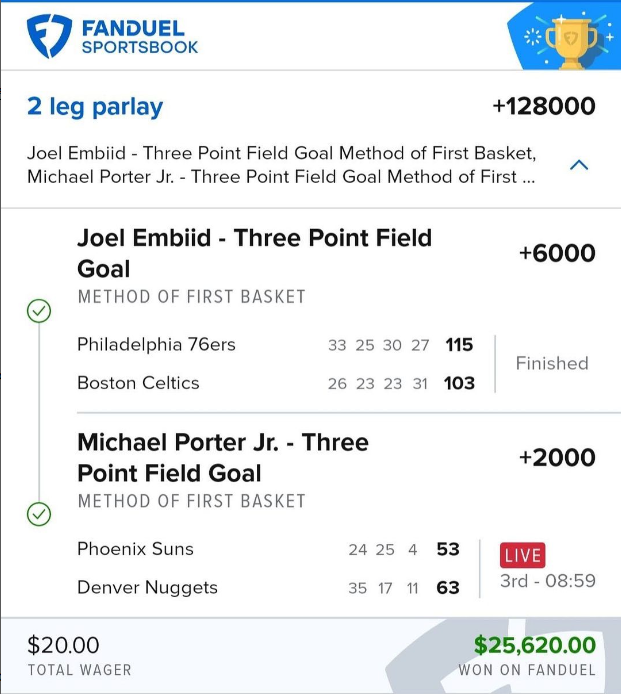Click the $20.00 total wager amount
This screenshot has width=621, height=694.
coord(63,645)
